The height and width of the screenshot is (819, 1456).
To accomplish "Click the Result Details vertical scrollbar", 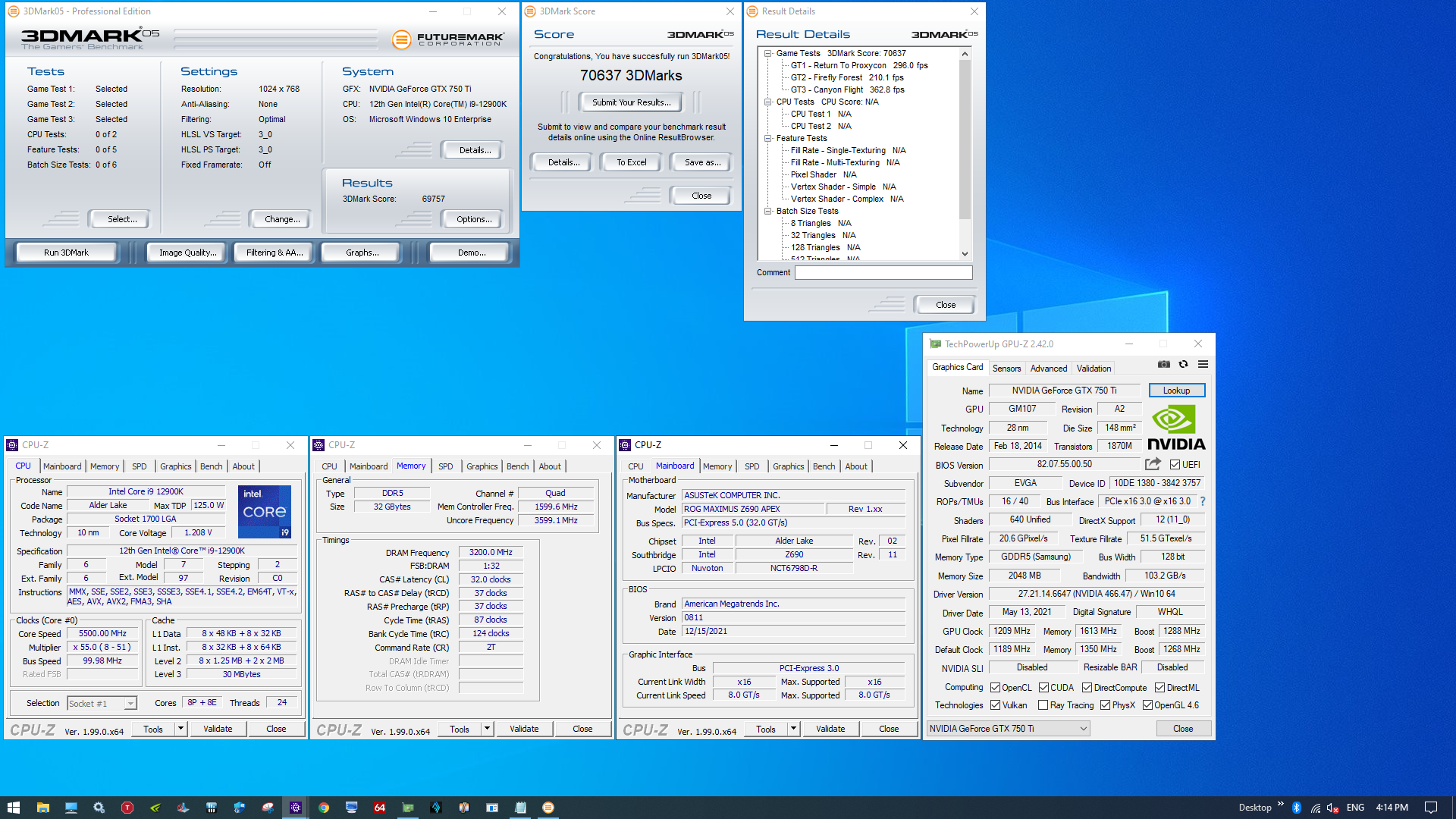I will point(965,140).
